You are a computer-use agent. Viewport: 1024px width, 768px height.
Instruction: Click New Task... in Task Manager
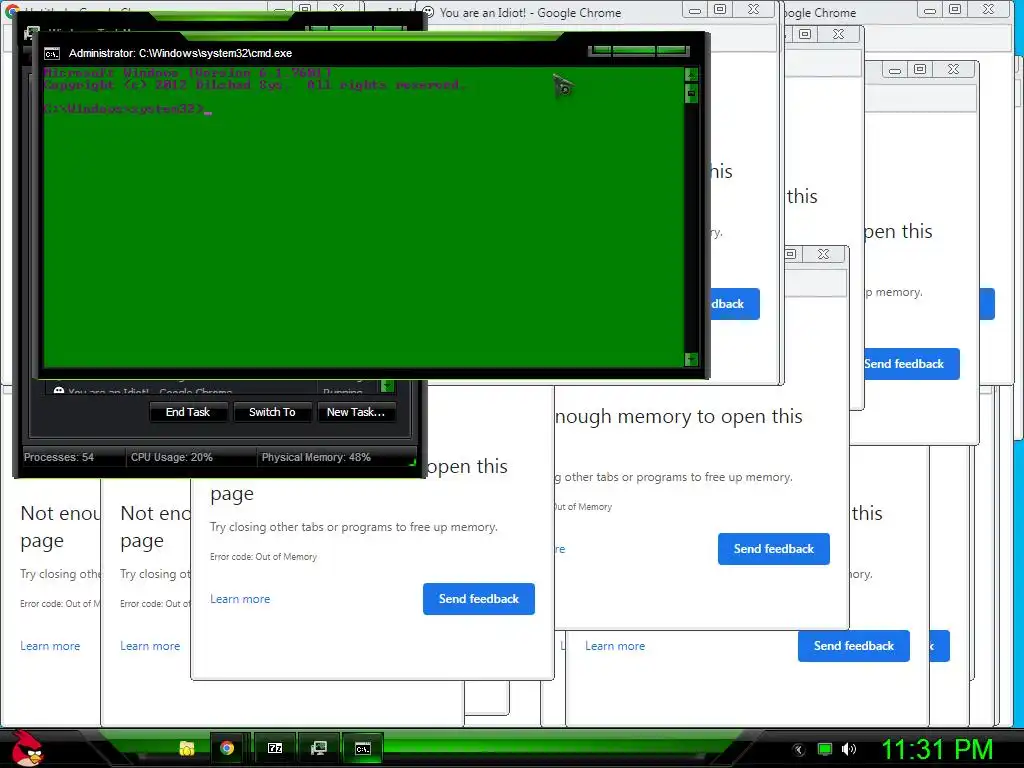pos(356,412)
